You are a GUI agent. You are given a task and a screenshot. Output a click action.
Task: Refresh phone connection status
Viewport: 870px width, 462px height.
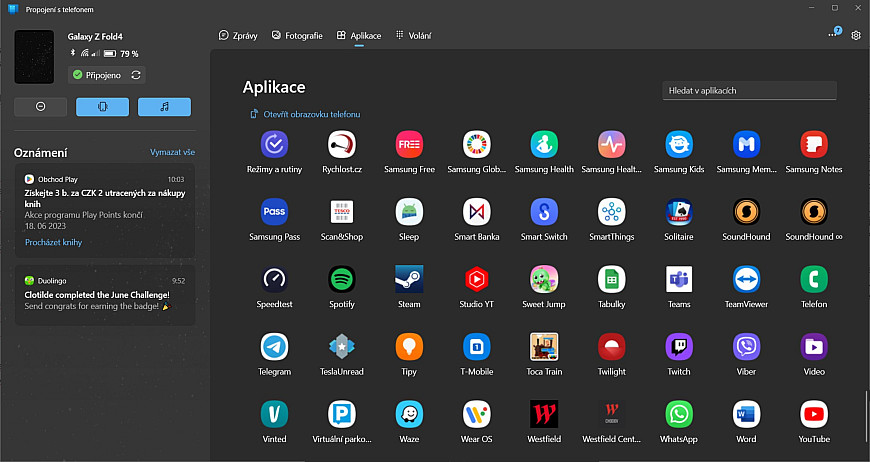(136, 75)
